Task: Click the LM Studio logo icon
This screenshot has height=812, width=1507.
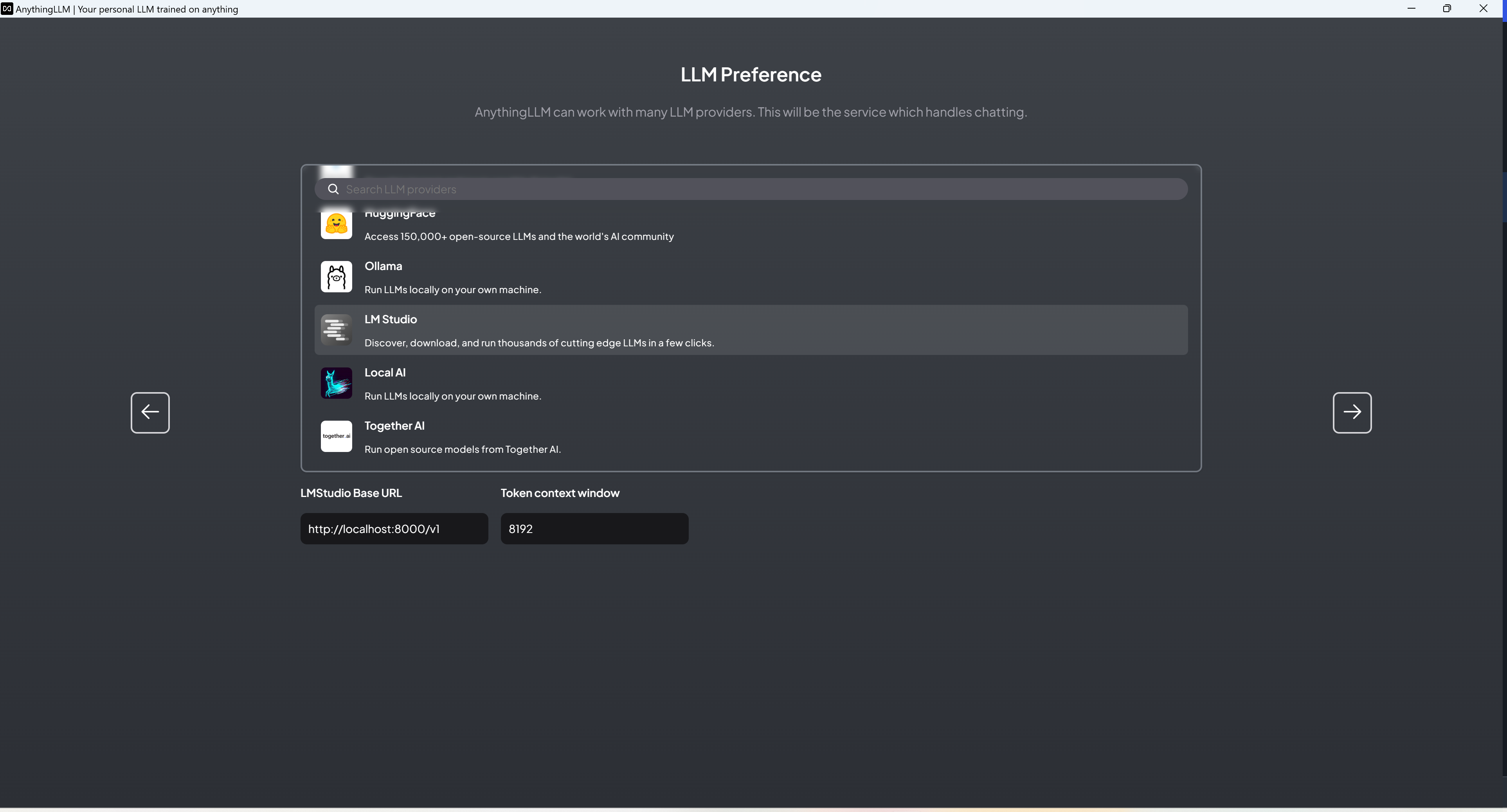Action: click(x=337, y=330)
